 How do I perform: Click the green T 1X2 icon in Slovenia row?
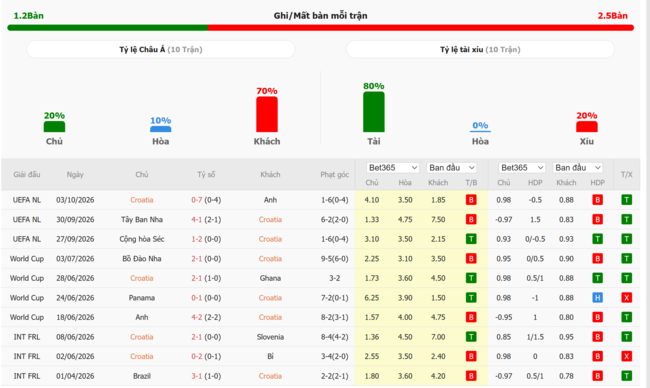point(471,337)
